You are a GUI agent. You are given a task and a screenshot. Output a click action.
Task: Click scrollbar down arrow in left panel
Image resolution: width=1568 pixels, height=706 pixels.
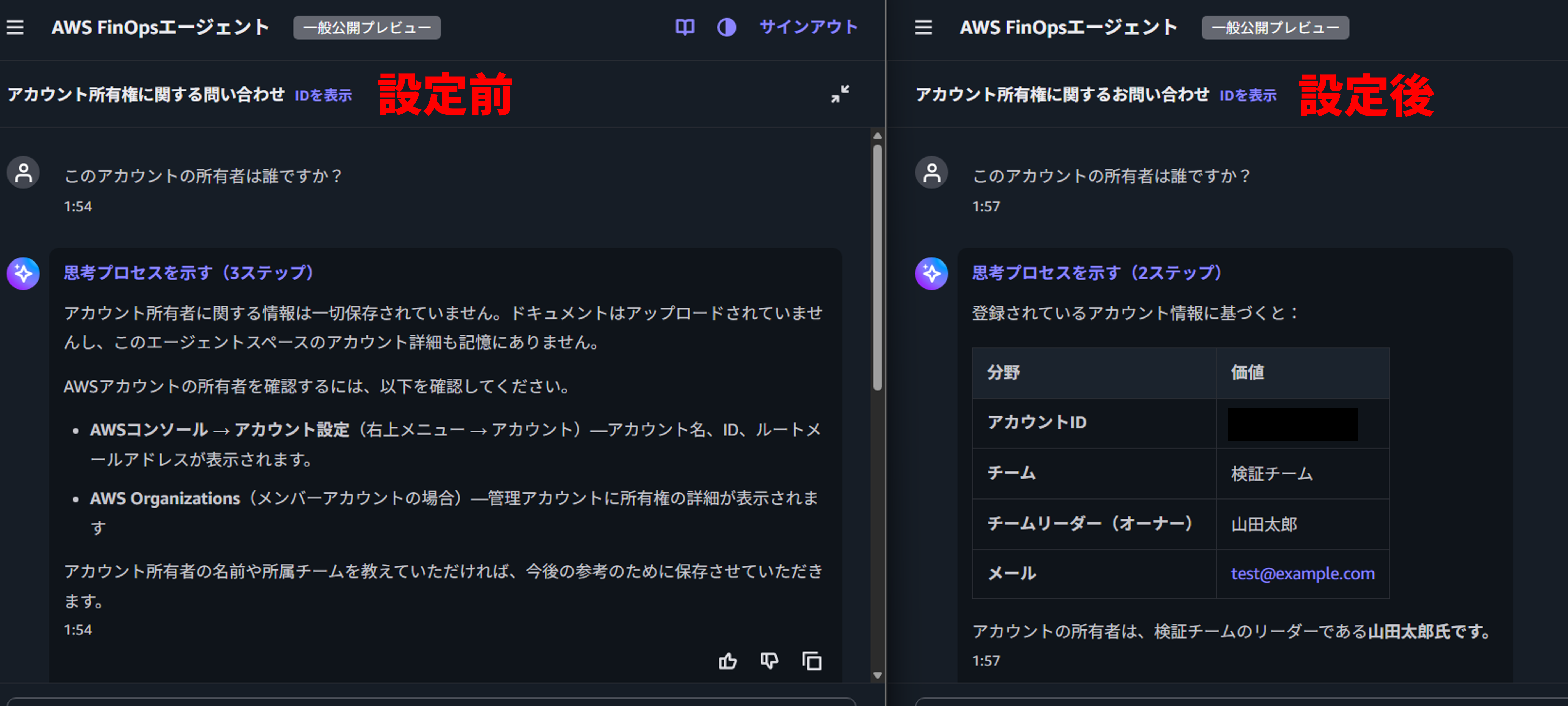click(x=877, y=675)
